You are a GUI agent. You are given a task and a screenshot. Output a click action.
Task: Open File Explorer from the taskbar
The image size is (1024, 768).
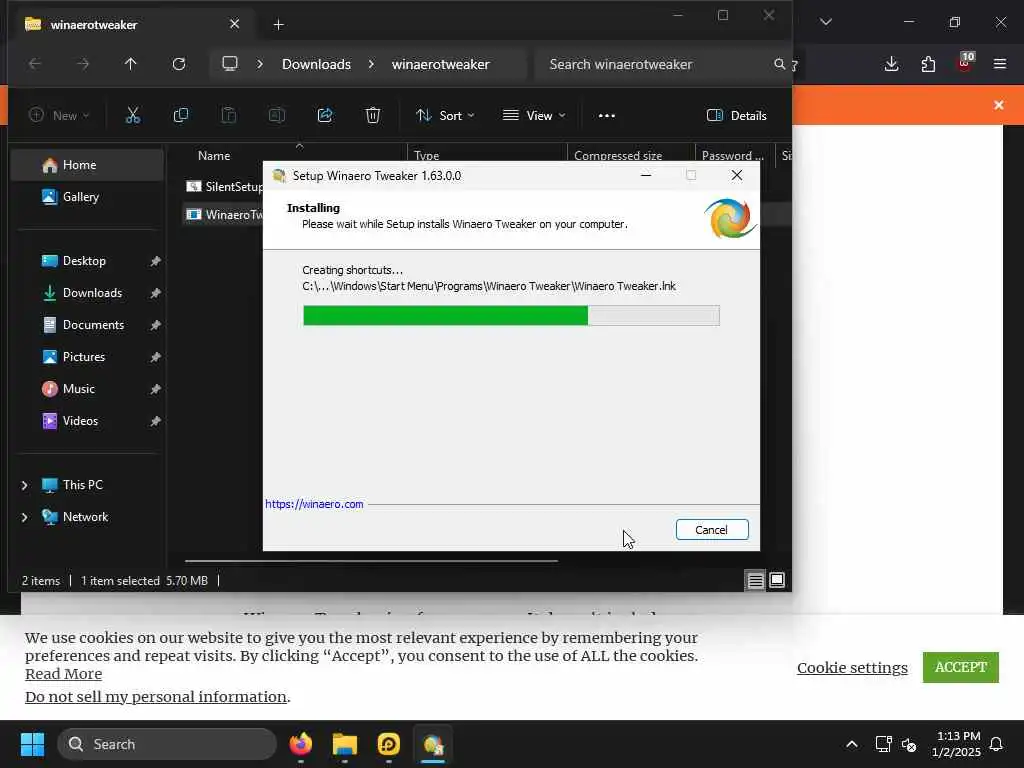tap(345, 744)
